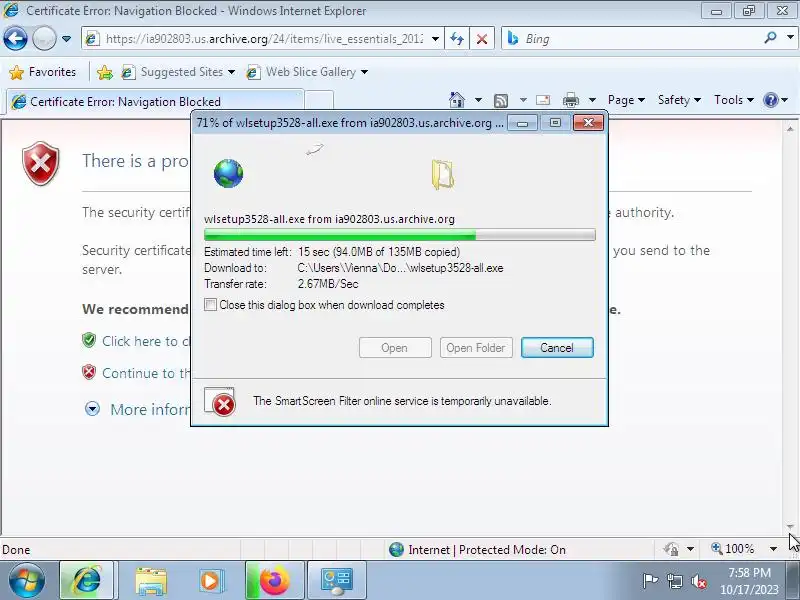Click the RSS feeds icon
This screenshot has height=600, width=800.
coord(501,101)
